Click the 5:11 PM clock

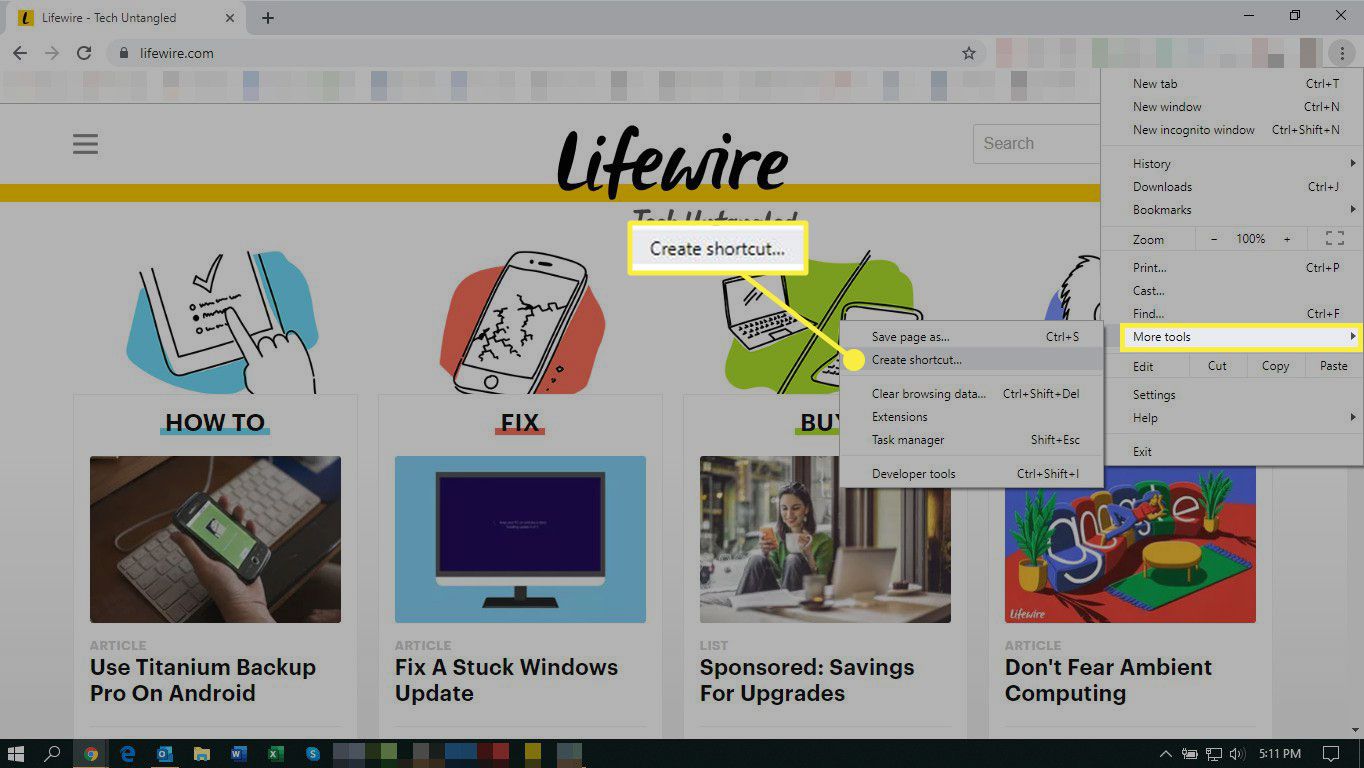pos(1278,753)
